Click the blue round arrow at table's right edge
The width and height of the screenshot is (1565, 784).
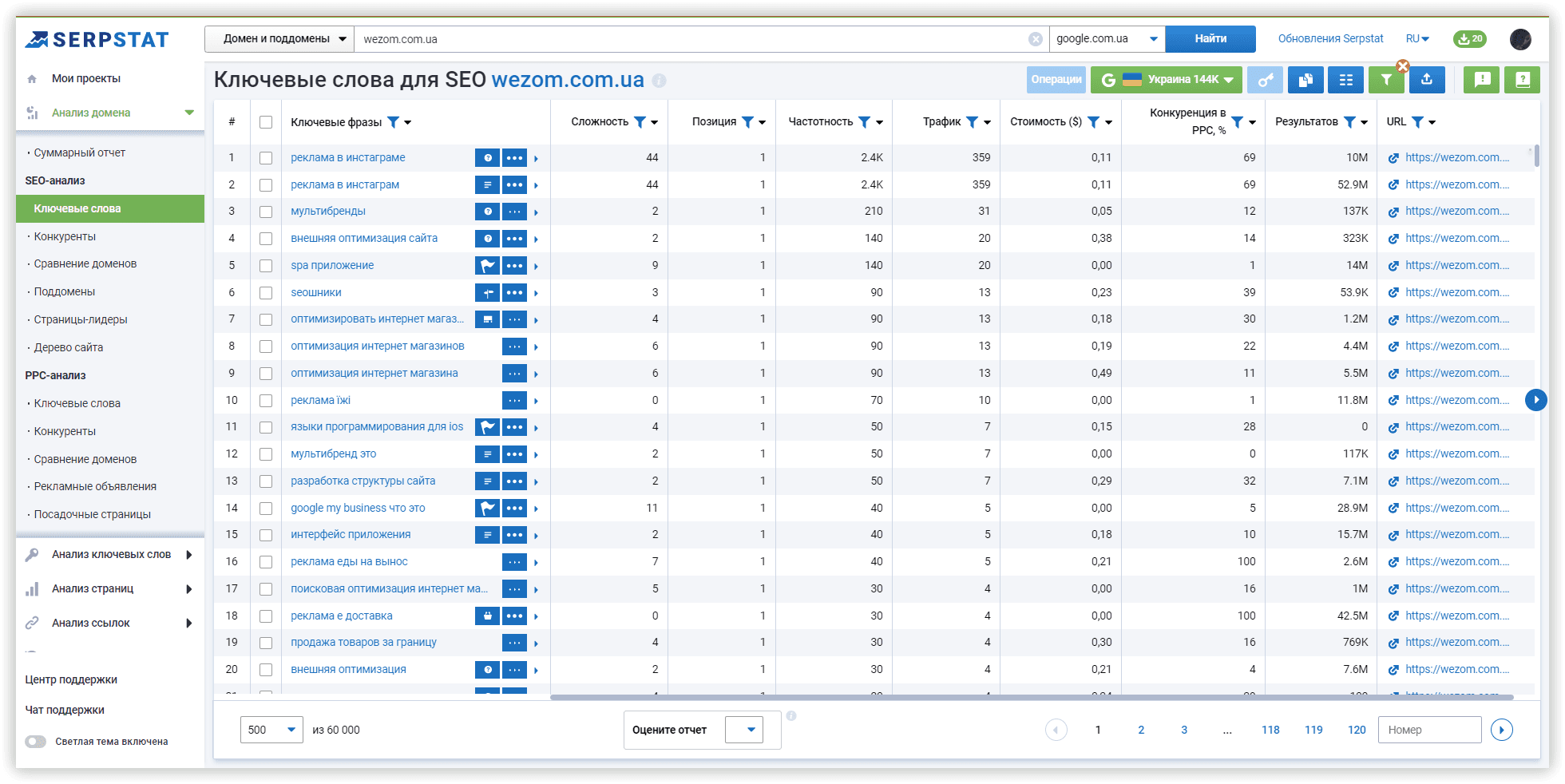[1536, 400]
